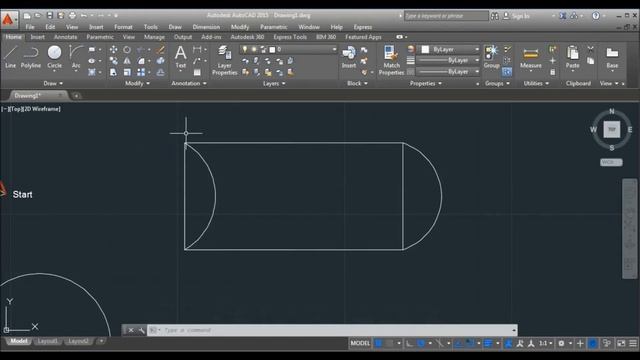The height and width of the screenshot is (360, 640).
Task: Click Sign In button
Action: [516, 16]
